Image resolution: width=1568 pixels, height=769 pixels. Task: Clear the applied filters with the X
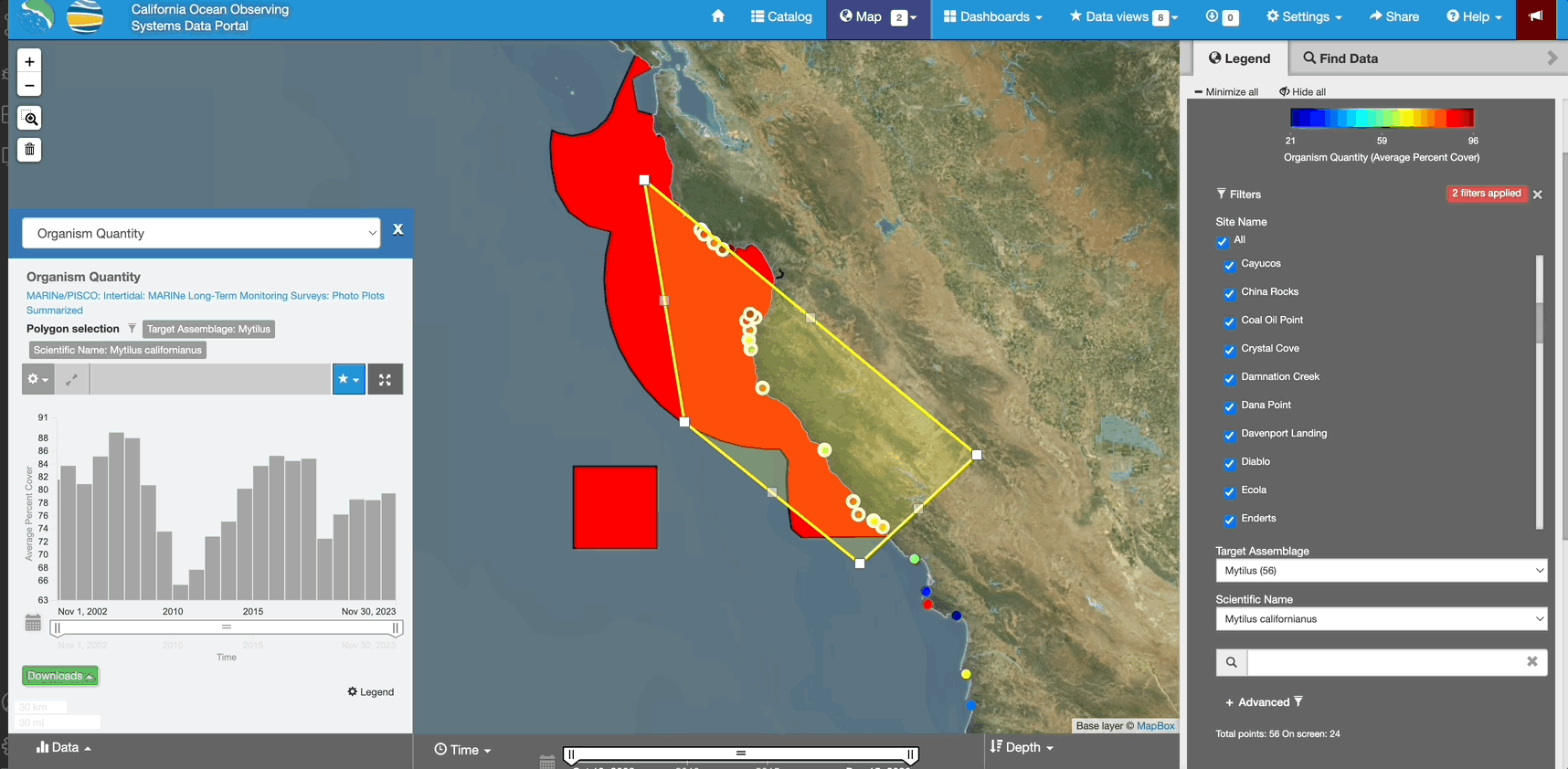tap(1537, 195)
